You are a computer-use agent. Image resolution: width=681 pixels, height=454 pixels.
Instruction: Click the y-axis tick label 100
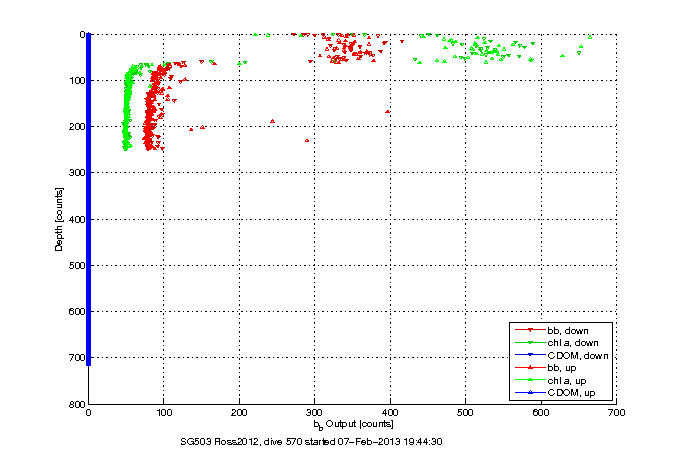point(77,80)
